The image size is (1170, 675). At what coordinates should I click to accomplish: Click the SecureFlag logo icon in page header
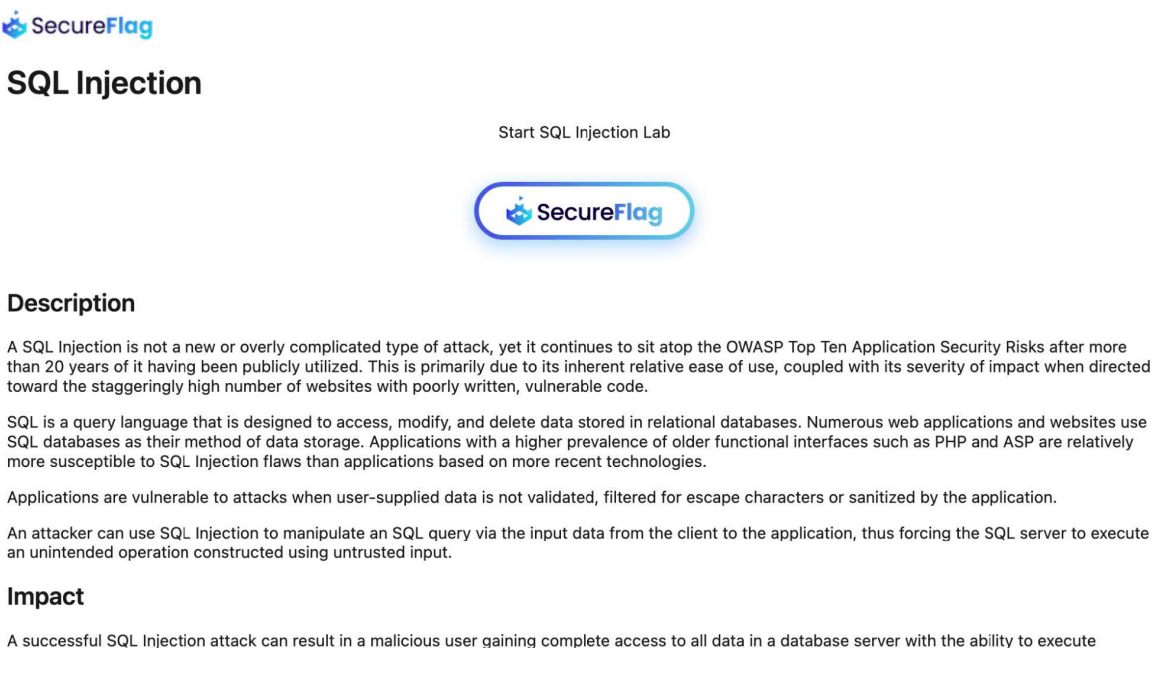click(x=14, y=25)
